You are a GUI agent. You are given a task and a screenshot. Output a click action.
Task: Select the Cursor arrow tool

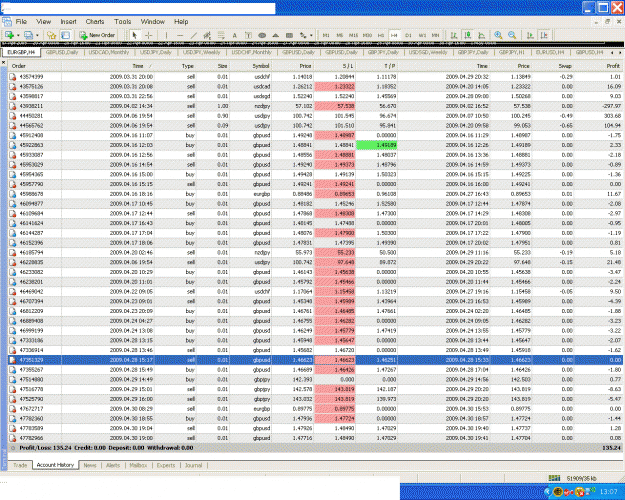pyautogui.click(x=134, y=35)
